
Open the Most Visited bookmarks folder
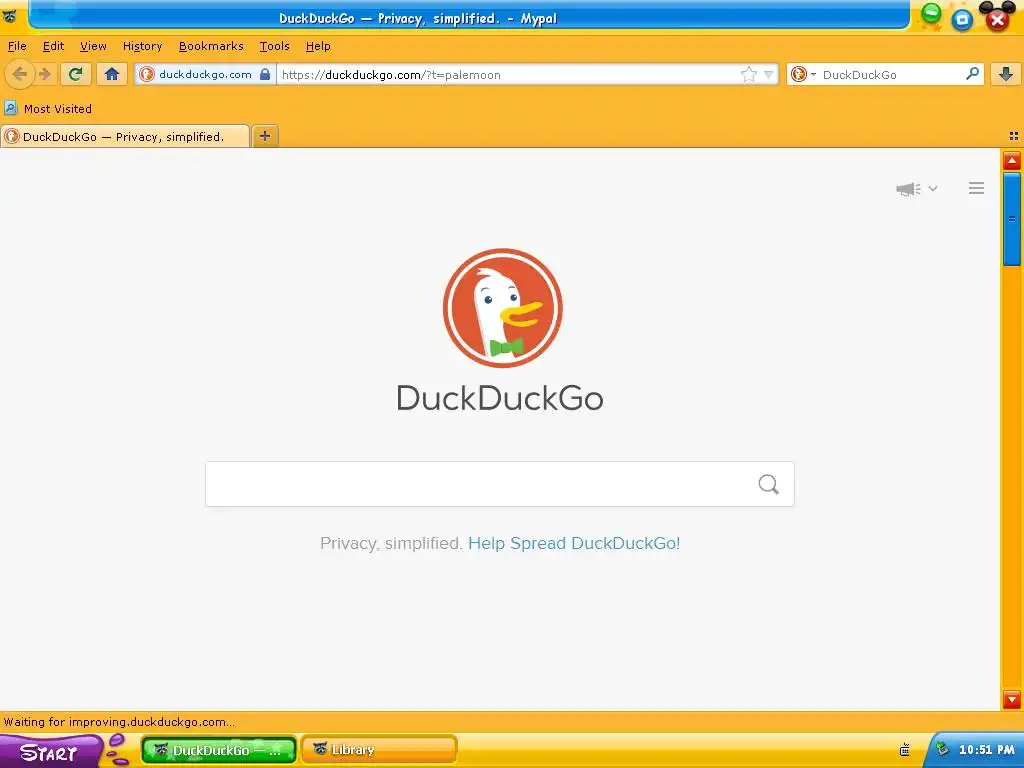pos(48,108)
